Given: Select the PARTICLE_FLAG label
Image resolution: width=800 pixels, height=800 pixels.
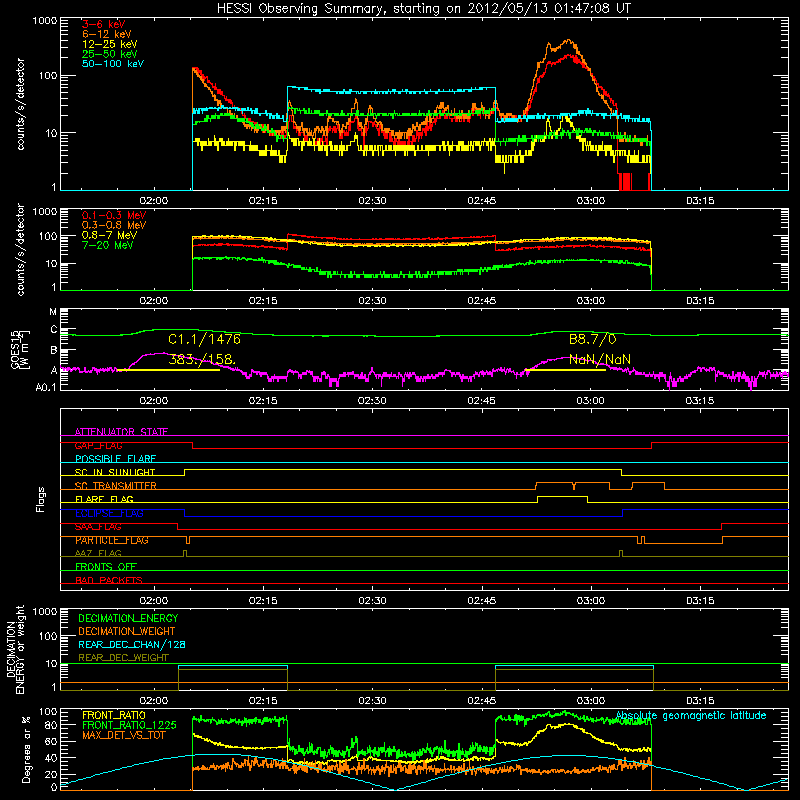Looking at the screenshot, I should click(112, 540).
